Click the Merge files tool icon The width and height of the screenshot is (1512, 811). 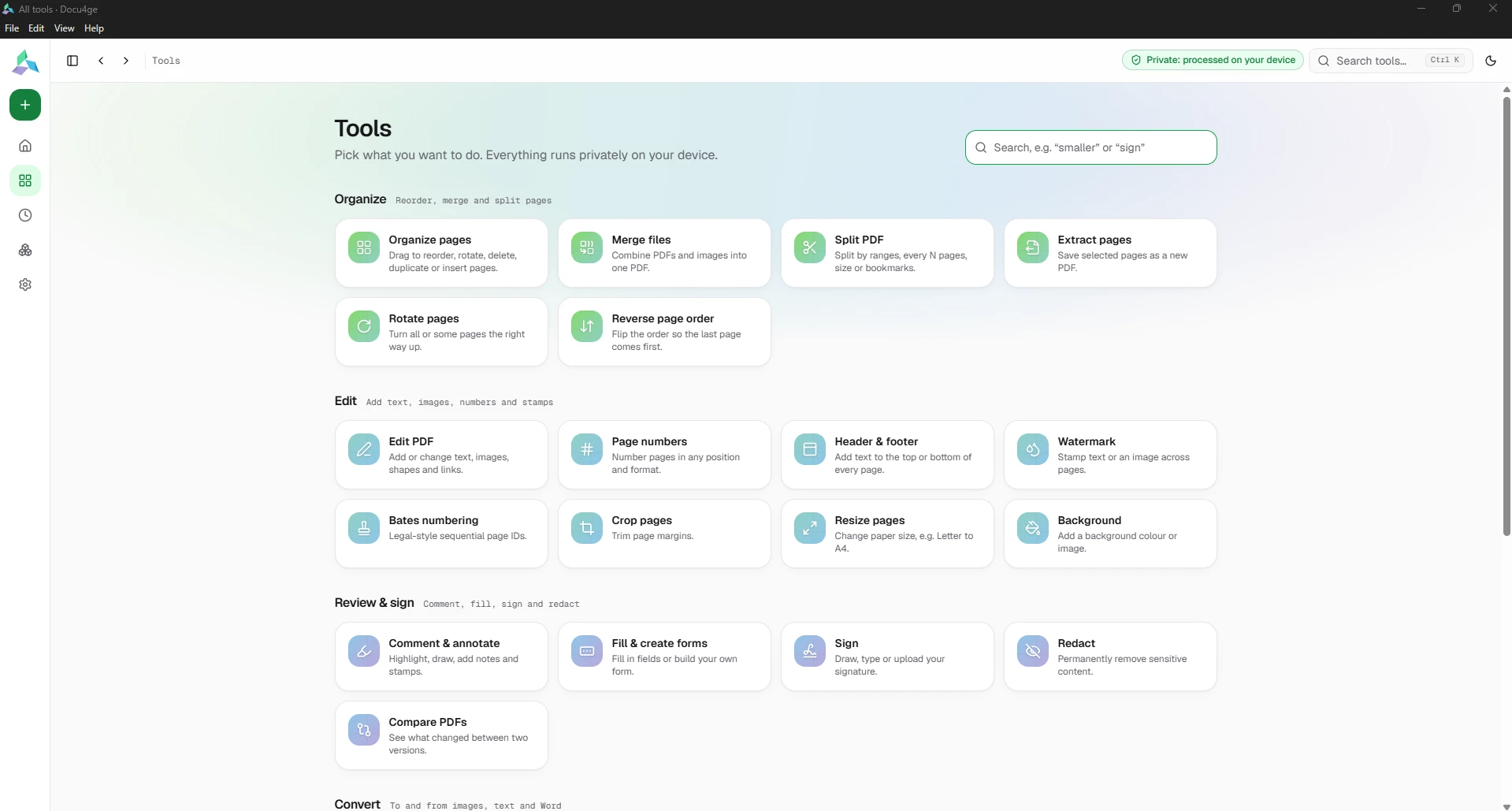click(x=587, y=247)
